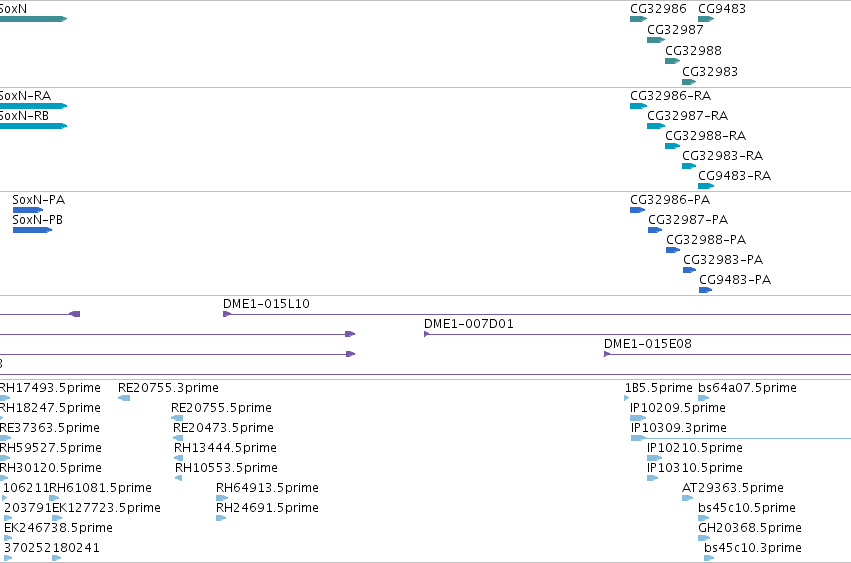
Task: Click the CG32987-PA protein label
Action: click(688, 220)
